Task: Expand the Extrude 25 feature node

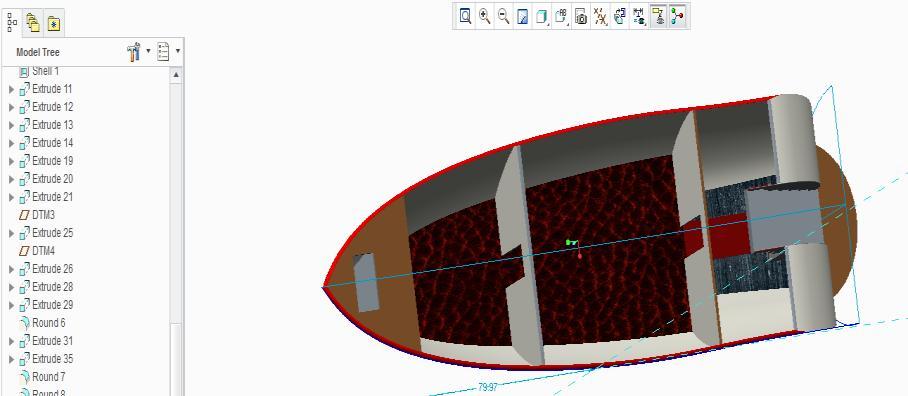Action: [x=11, y=233]
